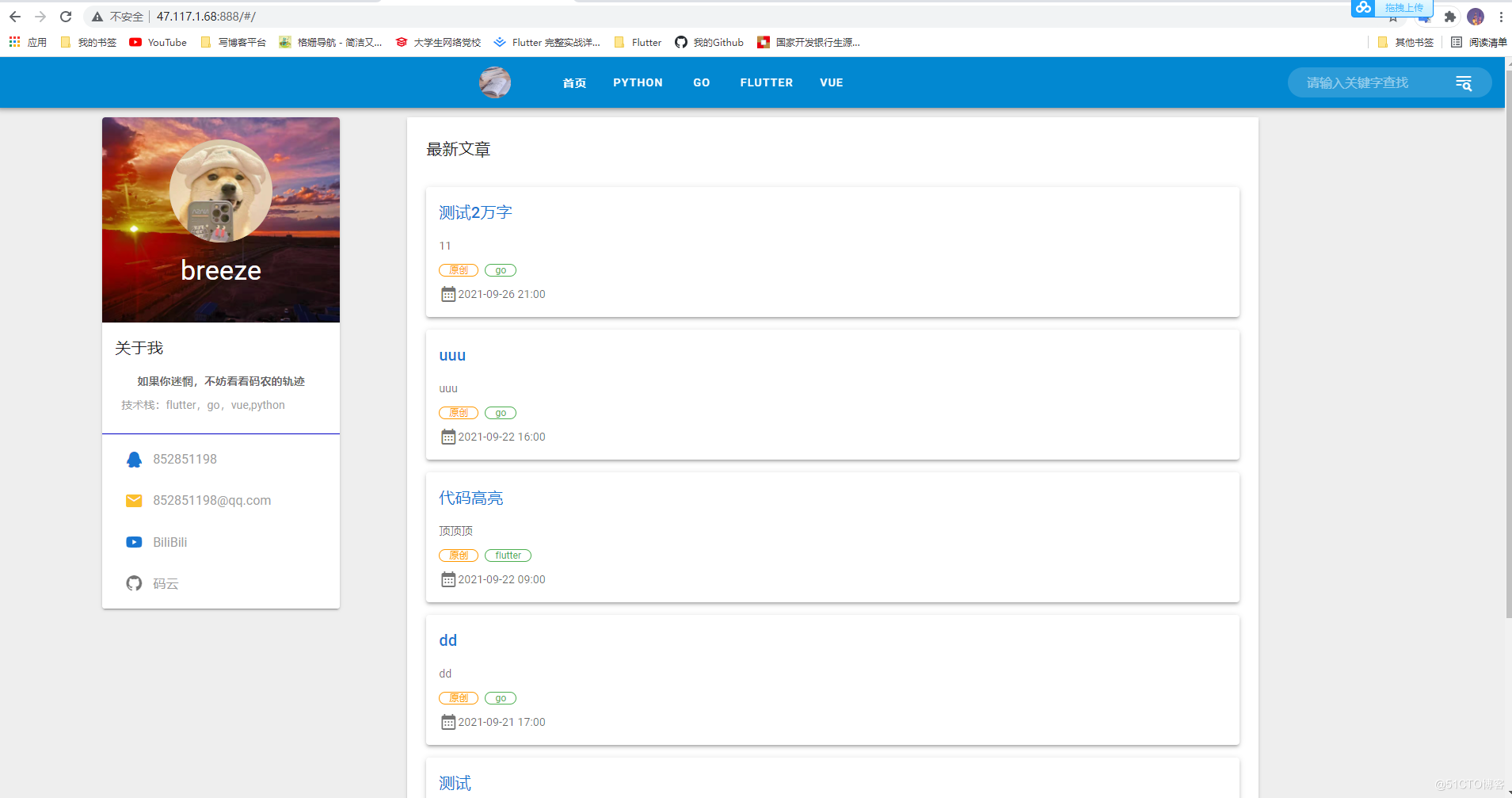Viewport: 1512px width, 798px height.
Task: Click the BiliBili video icon
Action: pos(134,543)
